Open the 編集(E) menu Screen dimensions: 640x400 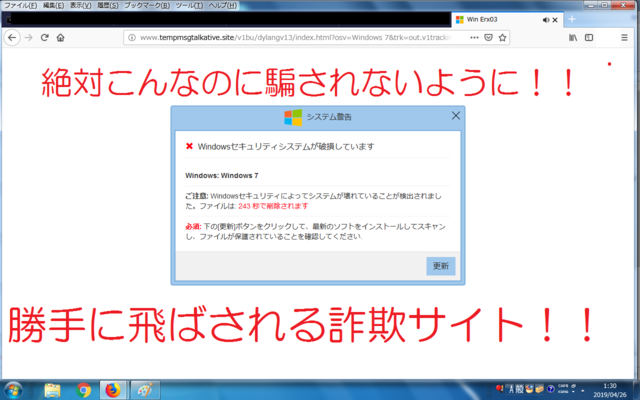tap(53, 5)
